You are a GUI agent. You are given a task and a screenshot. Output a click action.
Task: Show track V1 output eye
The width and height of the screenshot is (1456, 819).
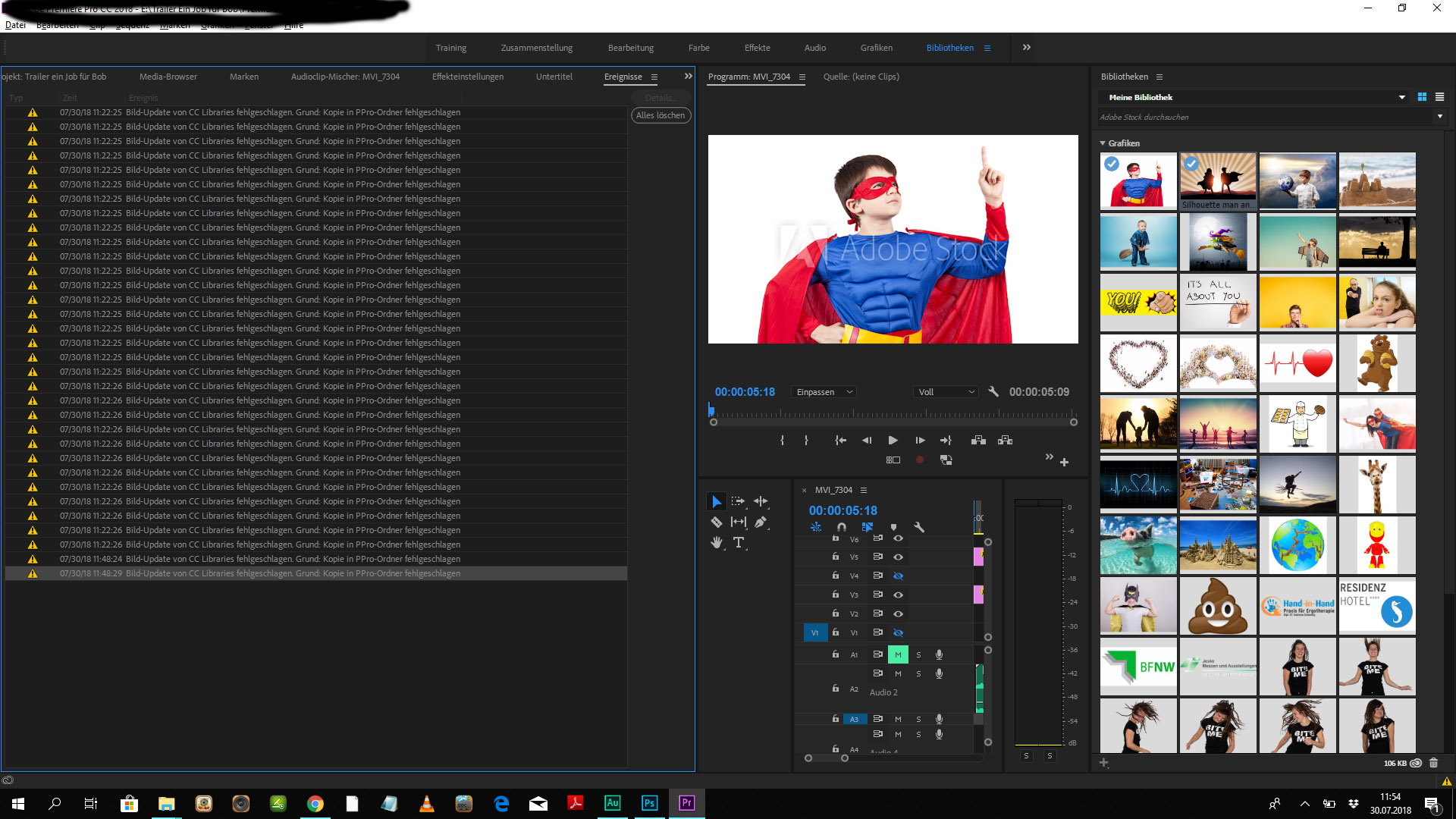pyautogui.click(x=898, y=632)
